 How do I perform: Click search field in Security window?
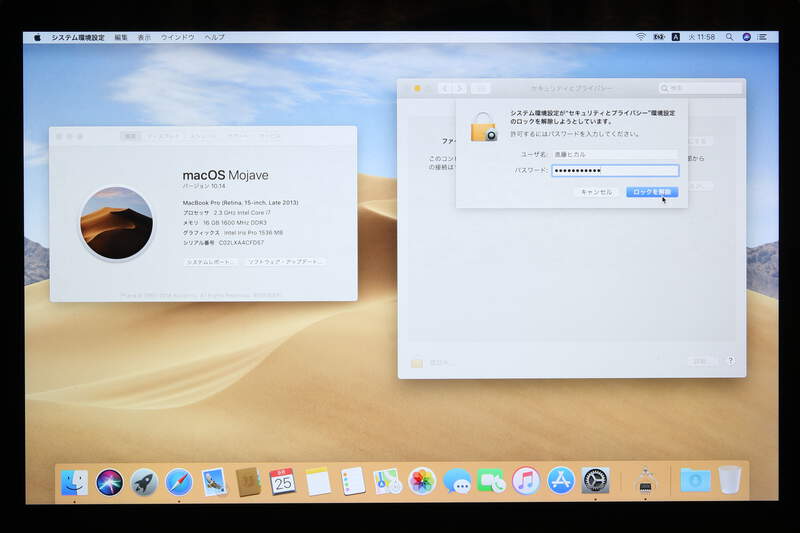pyautogui.click(x=700, y=88)
